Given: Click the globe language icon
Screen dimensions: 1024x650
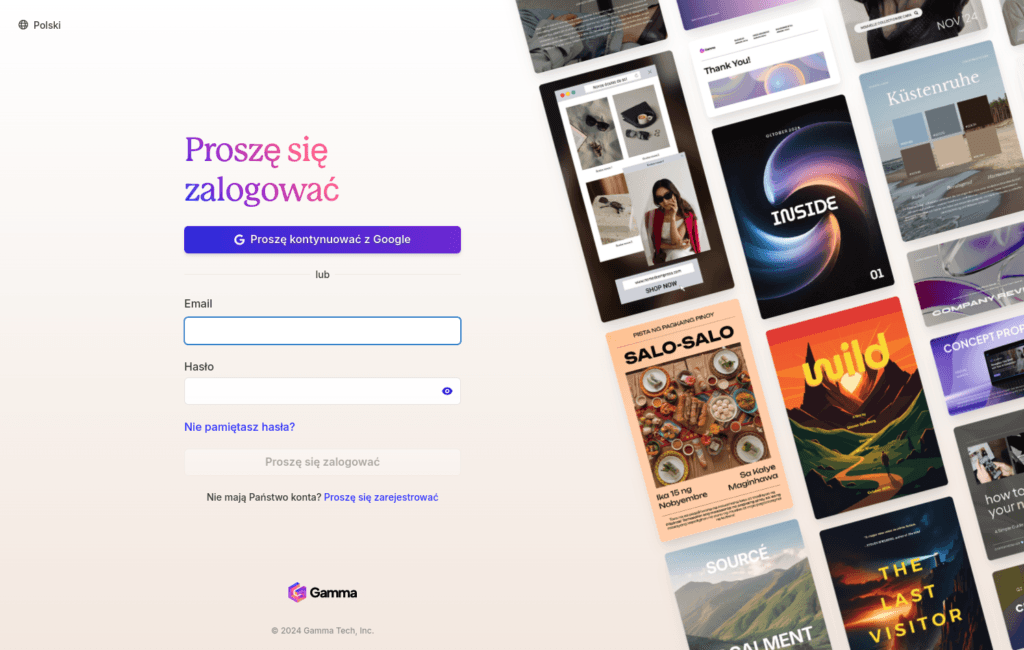Looking at the screenshot, I should click(x=23, y=25).
